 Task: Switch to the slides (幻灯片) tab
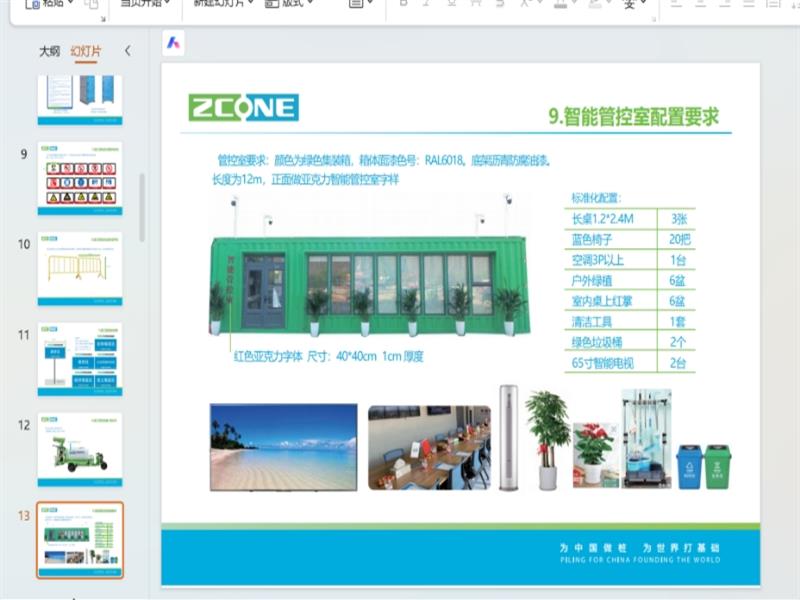tap(86, 51)
